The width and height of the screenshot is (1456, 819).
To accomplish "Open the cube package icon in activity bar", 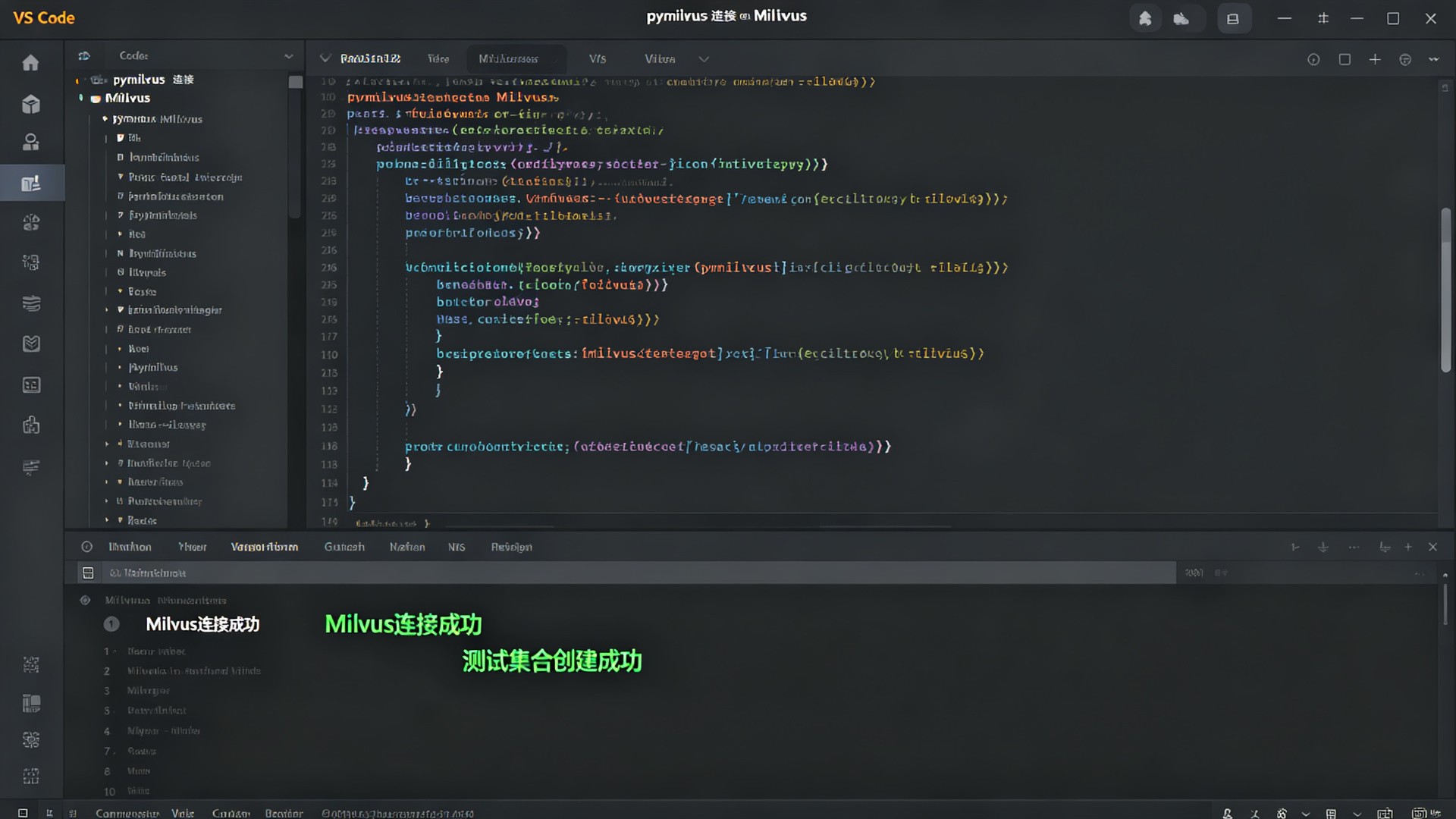I will click(x=30, y=104).
